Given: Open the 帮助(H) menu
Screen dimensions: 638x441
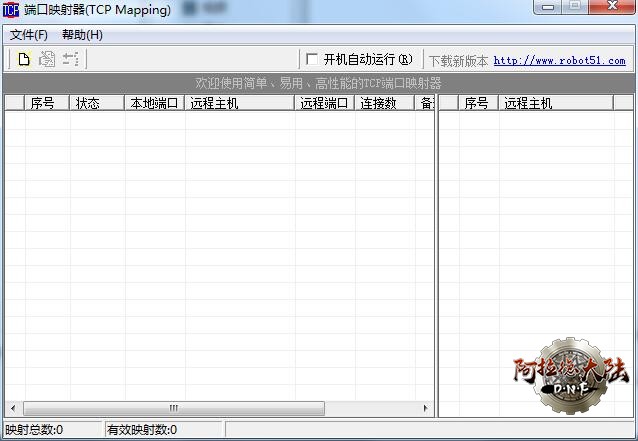Looking at the screenshot, I should point(82,35).
